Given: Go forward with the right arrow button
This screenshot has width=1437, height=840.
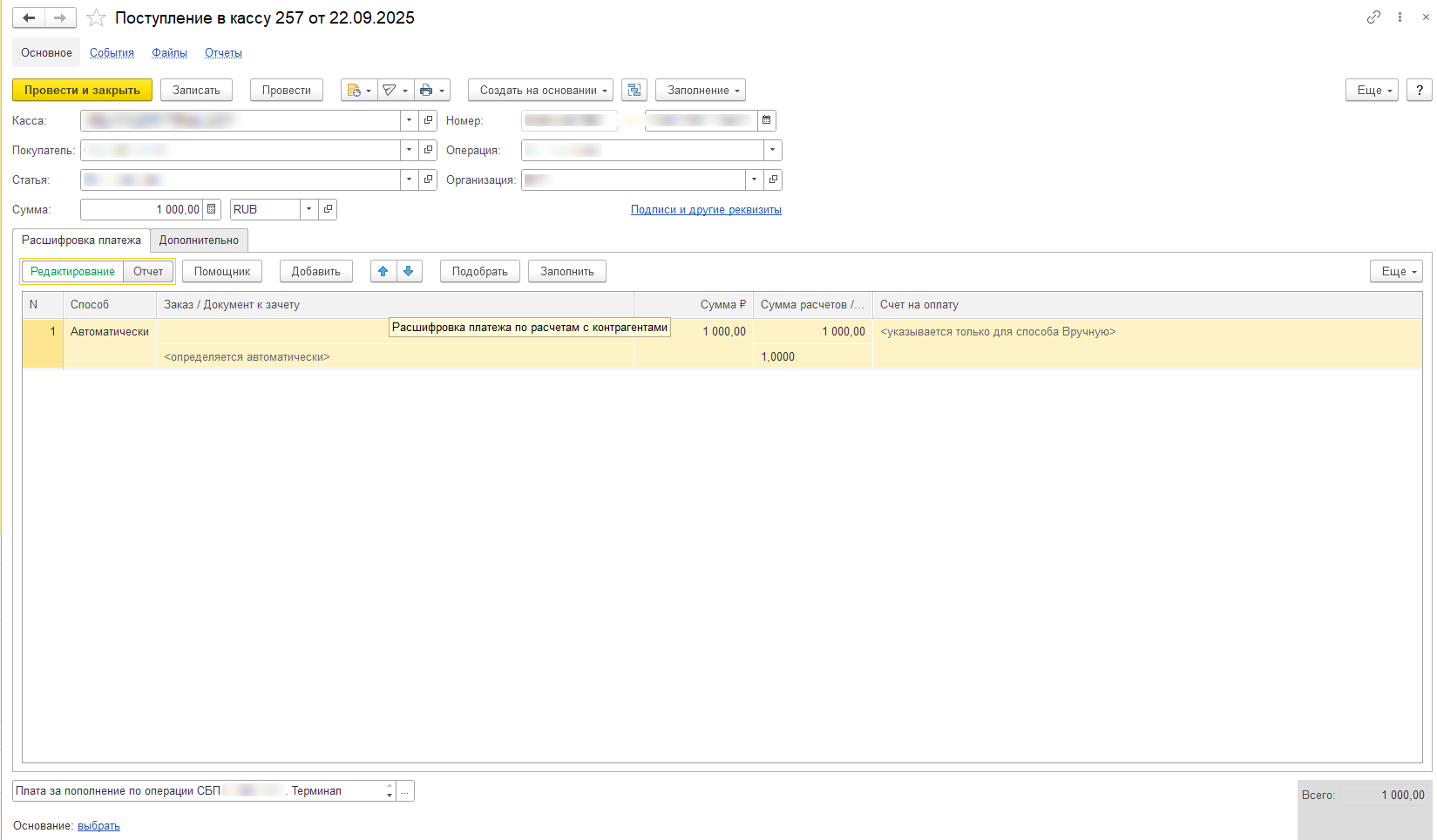Looking at the screenshot, I should [60, 18].
